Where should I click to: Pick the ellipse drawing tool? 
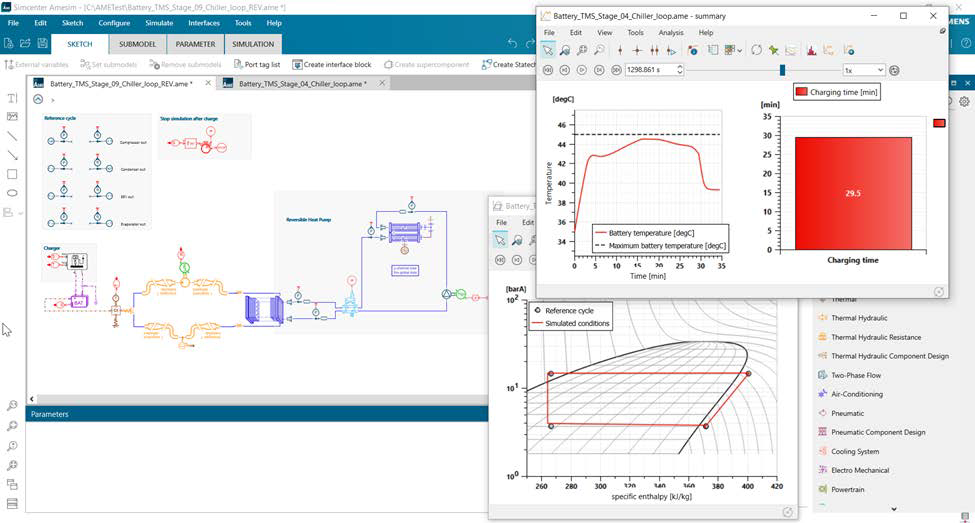click(x=12, y=192)
